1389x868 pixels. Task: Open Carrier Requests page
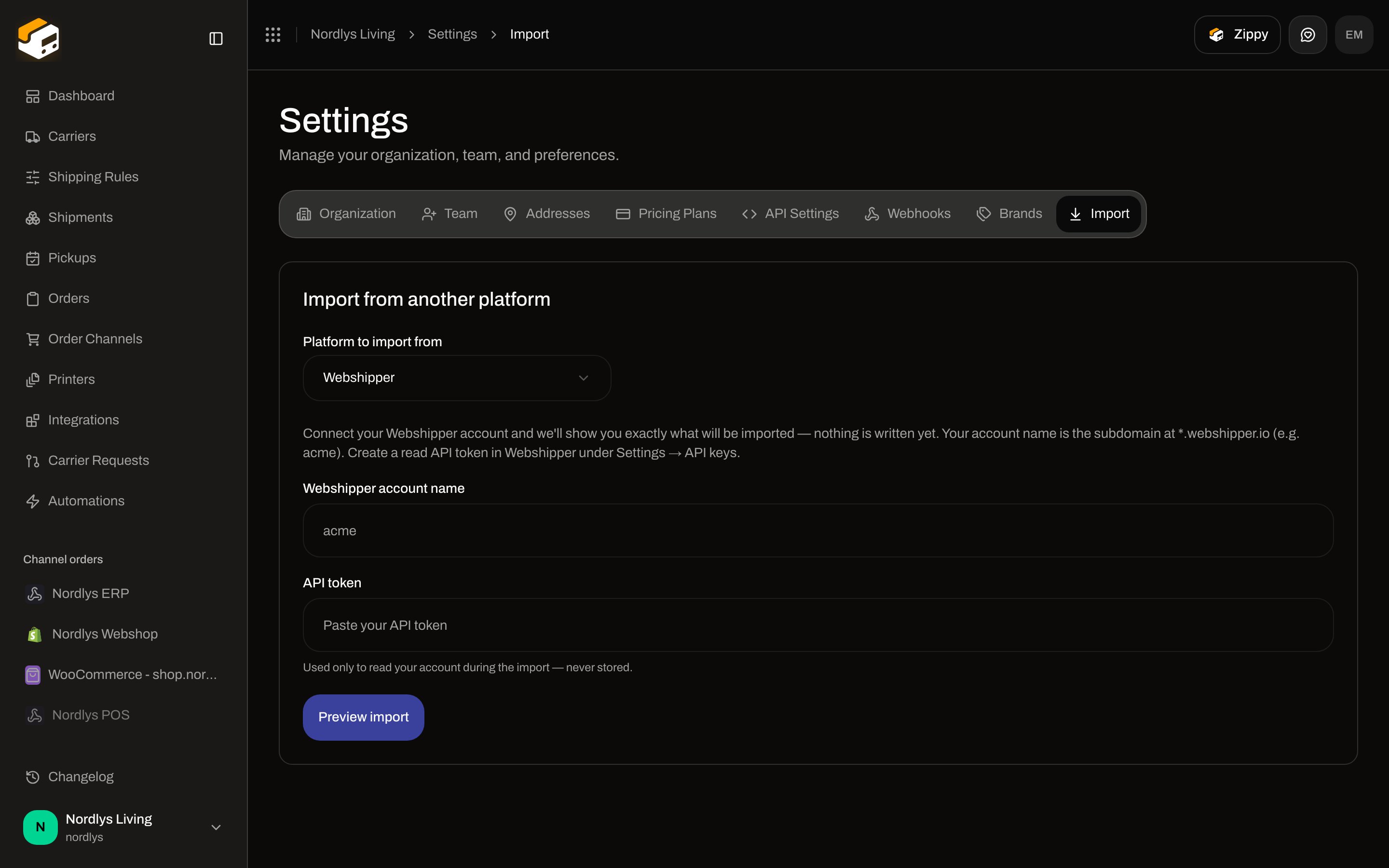tap(123, 461)
